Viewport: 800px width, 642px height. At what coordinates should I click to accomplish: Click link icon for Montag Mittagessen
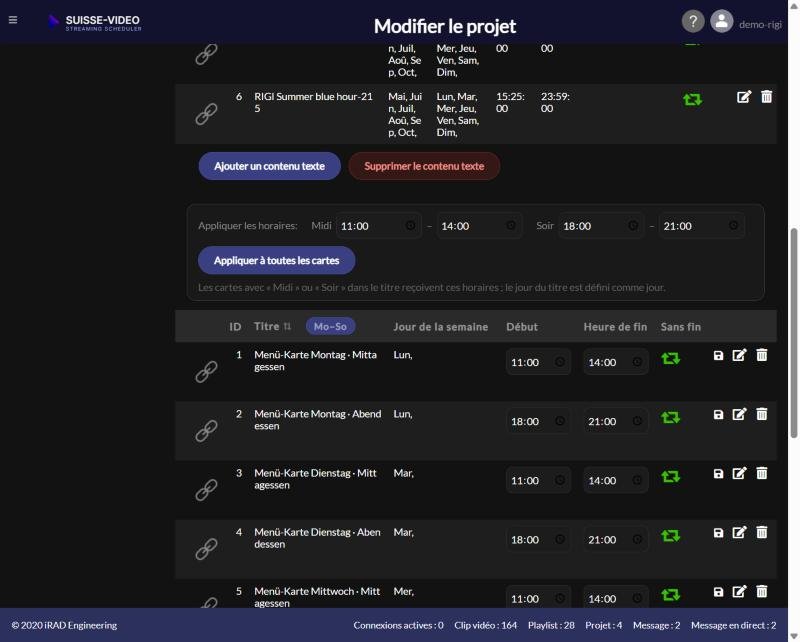point(206,372)
